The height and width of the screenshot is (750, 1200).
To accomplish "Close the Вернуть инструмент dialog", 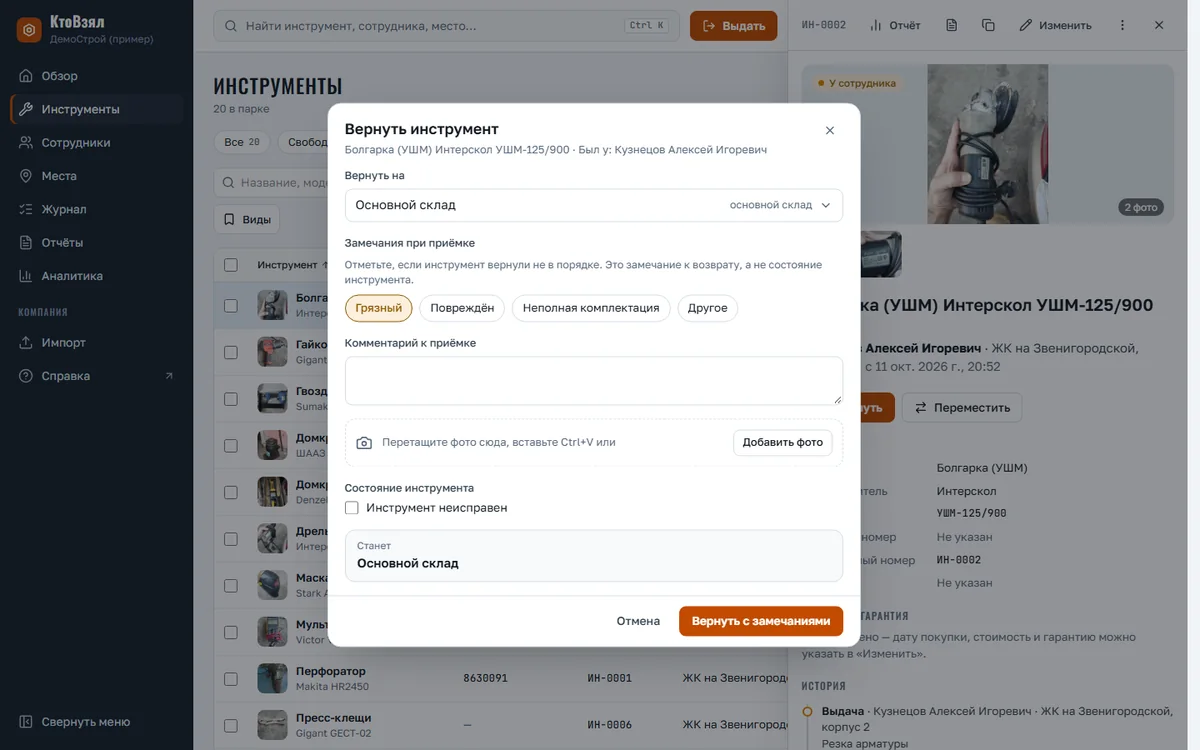I will (x=829, y=130).
